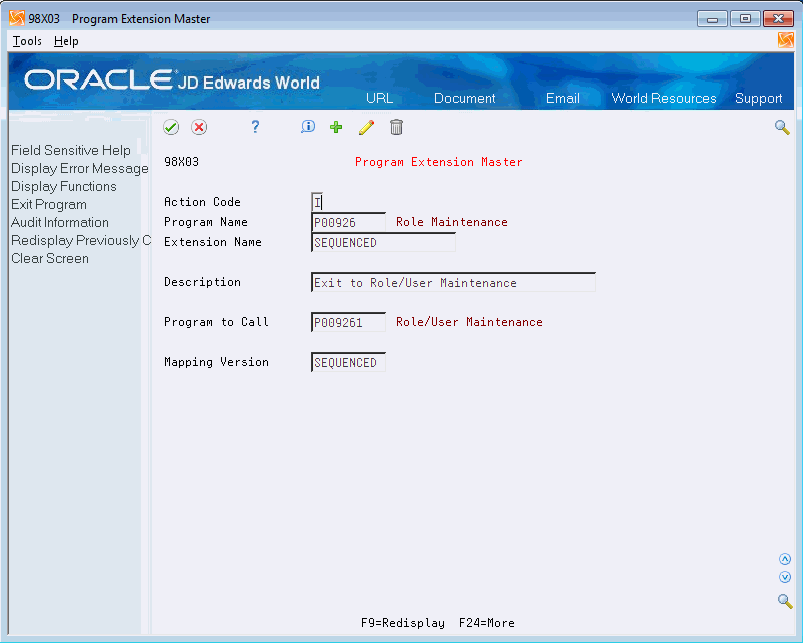Screen dimensions: 803x643
Task: Maximize the 98X03 window
Action: click(x=745, y=18)
